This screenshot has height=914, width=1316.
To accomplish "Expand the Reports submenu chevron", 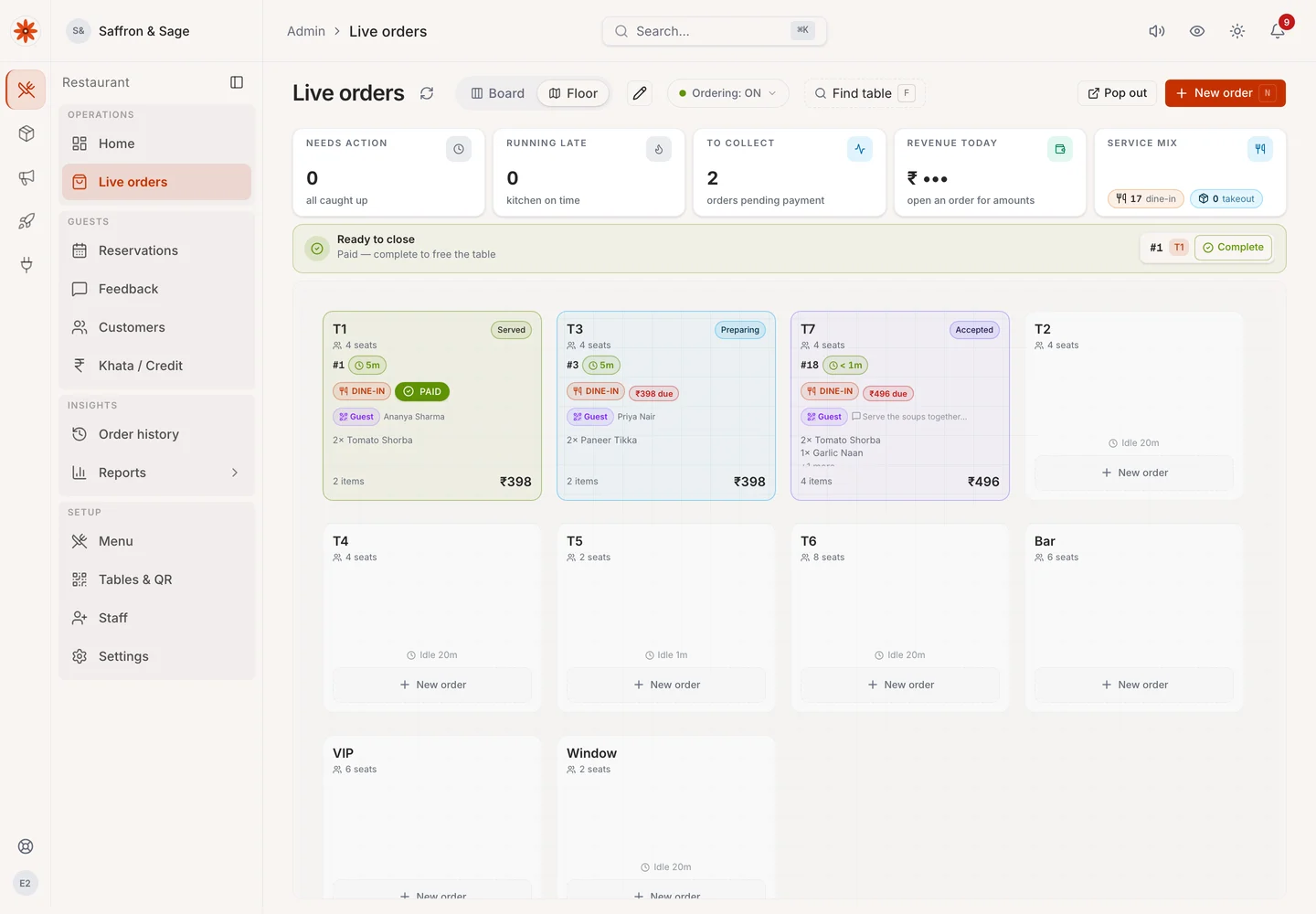I will click(x=235, y=473).
